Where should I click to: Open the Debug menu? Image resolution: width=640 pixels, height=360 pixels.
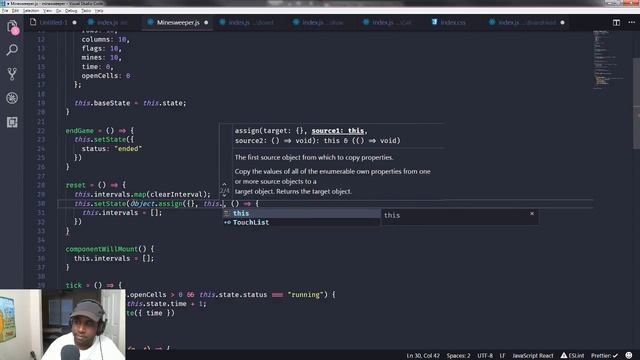[71, 11]
